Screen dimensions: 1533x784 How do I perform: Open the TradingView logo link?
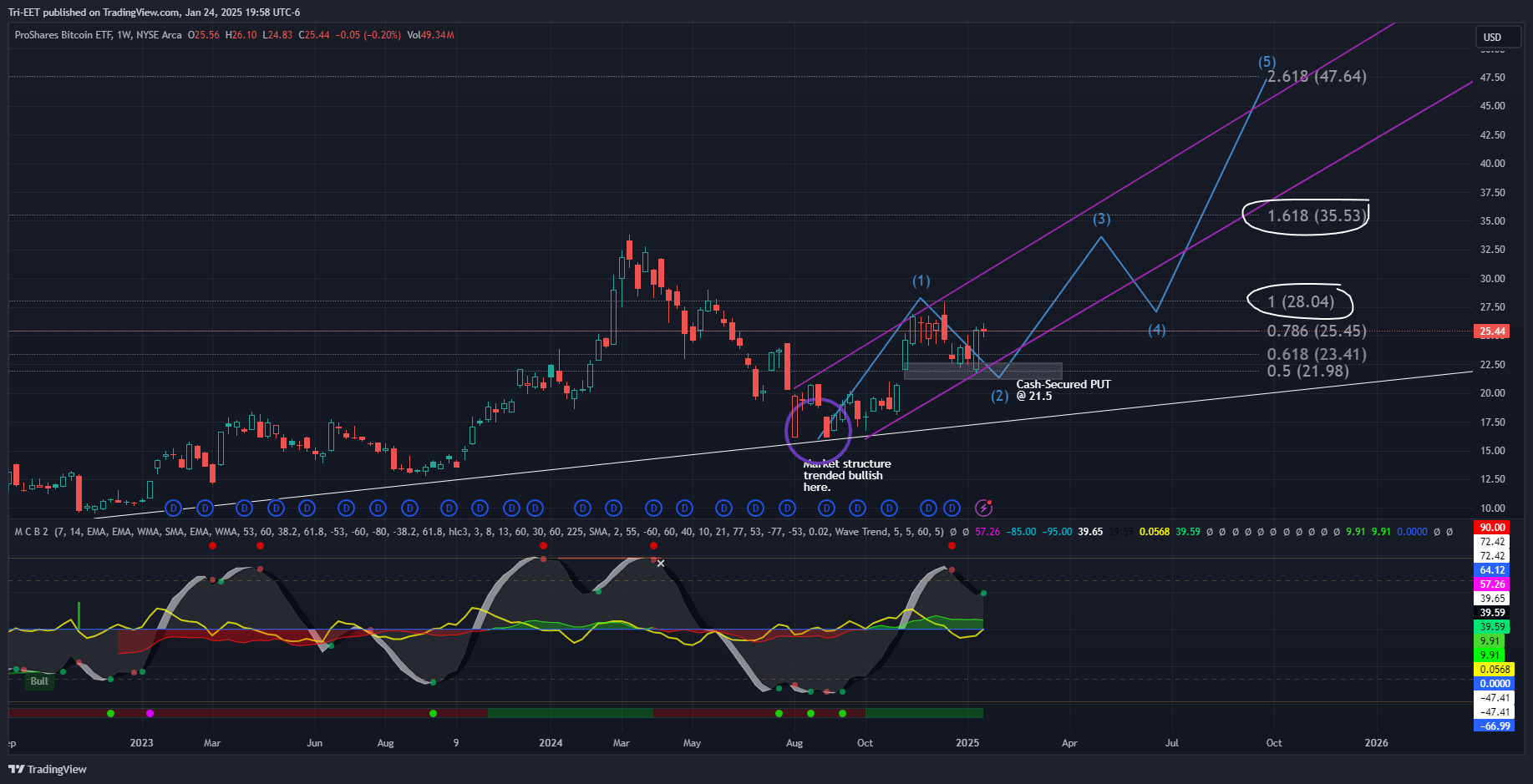pos(48,769)
